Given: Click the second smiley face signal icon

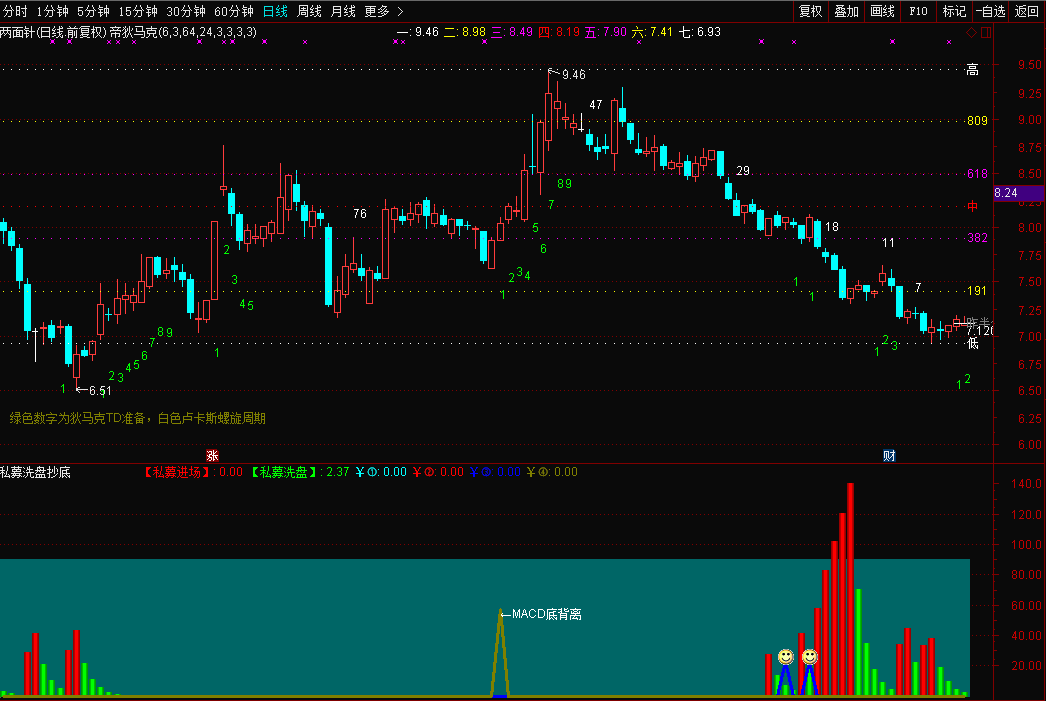Looking at the screenshot, I should (810, 656).
